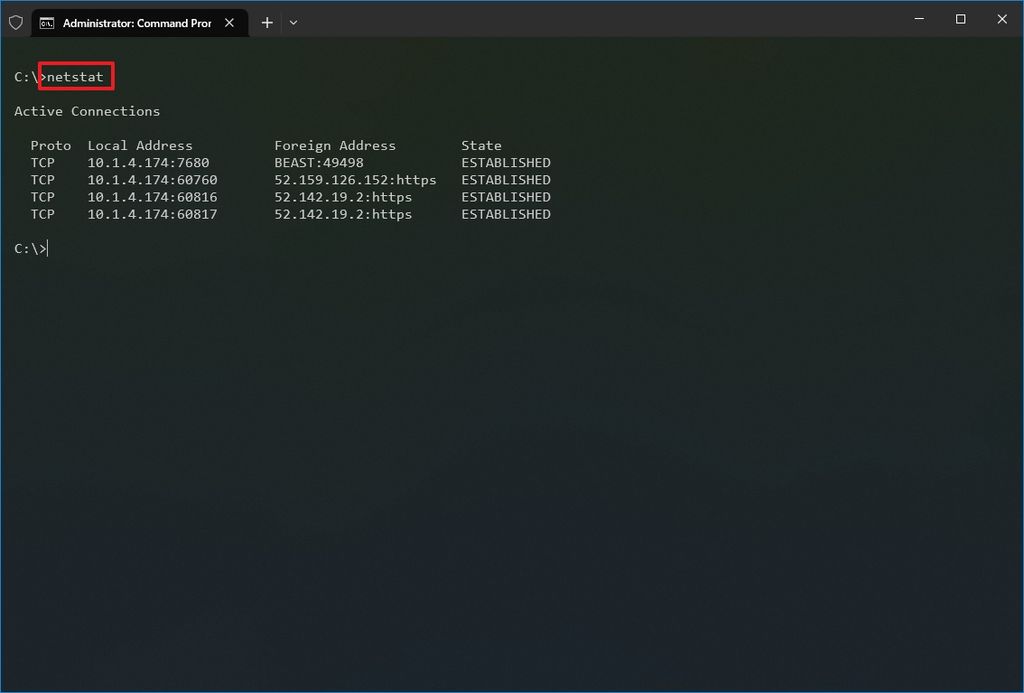1024x693 pixels.
Task: Click ESTABLISHED state in BEAST:49498 row
Action: (506, 163)
